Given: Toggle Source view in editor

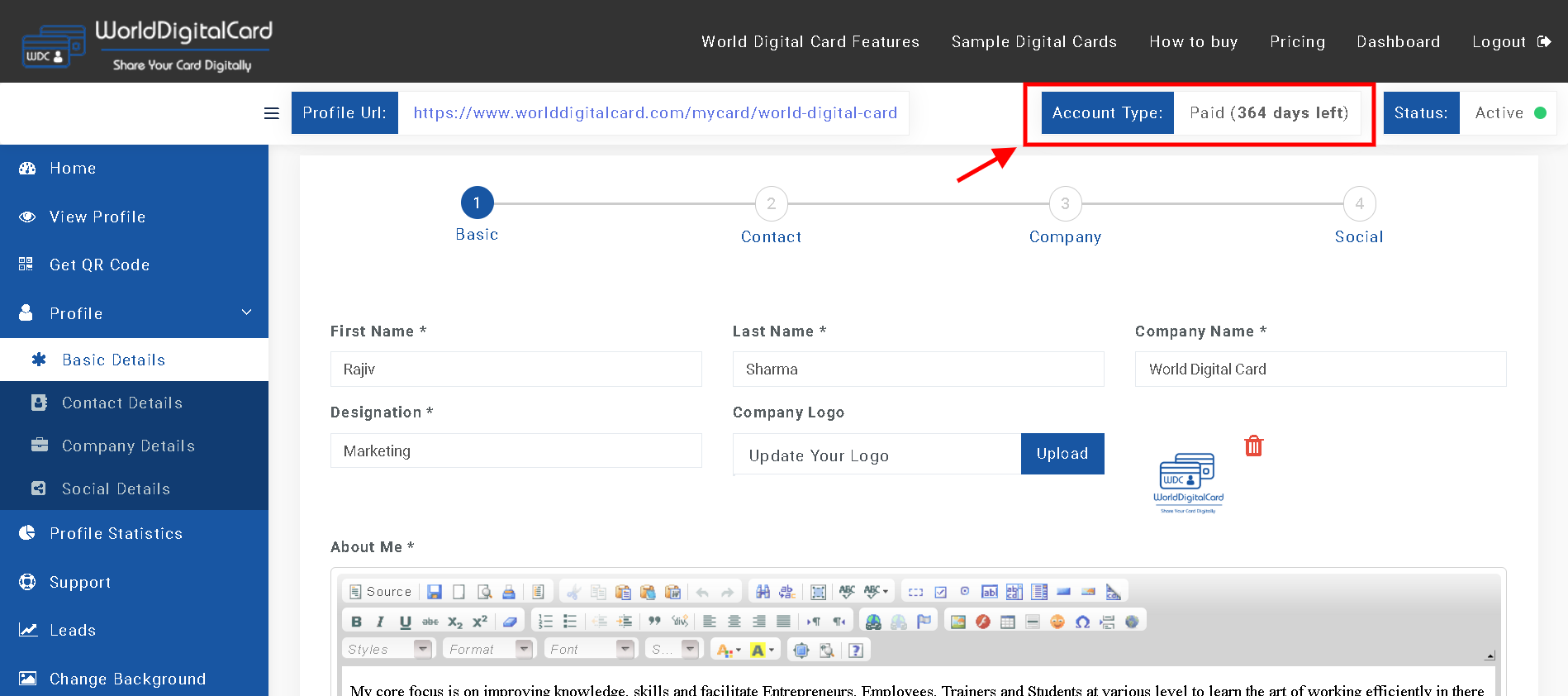Looking at the screenshot, I should [381, 592].
